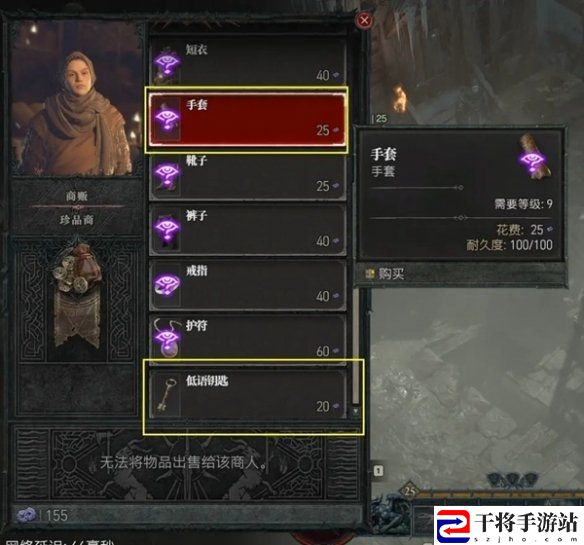Image resolution: width=584 pixels, height=545 pixels.
Task: Click the 短衣 mystery item icon
Action: point(167,64)
